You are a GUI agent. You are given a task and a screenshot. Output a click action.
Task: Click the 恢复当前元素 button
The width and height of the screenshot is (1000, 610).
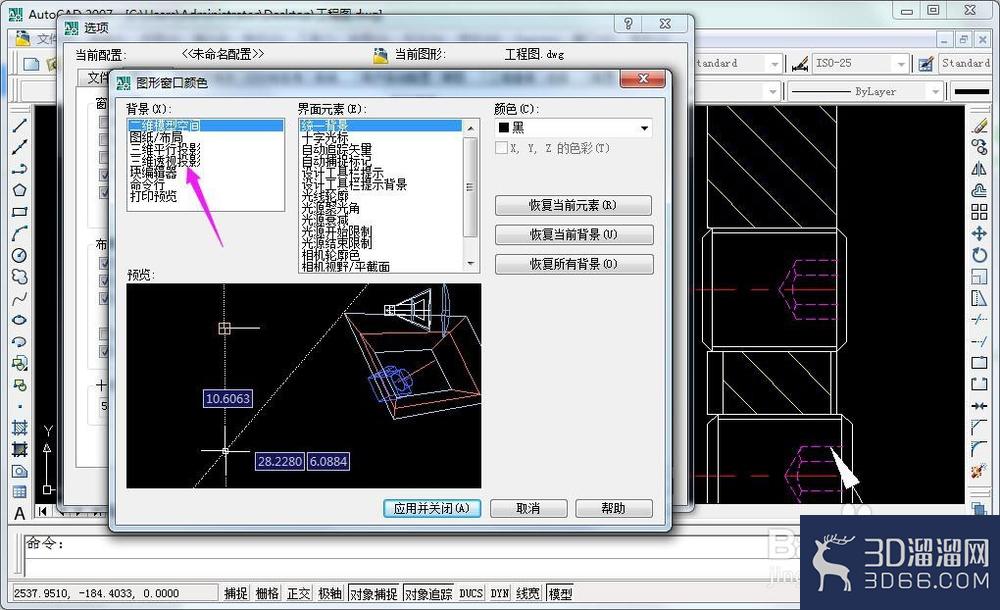[x=573, y=205]
